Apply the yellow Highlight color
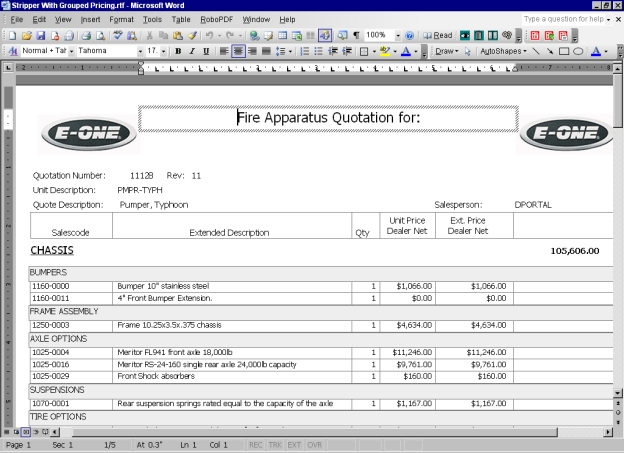Viewport: 624px width, 453px height. pyautogui.click(x=385, y=51)
